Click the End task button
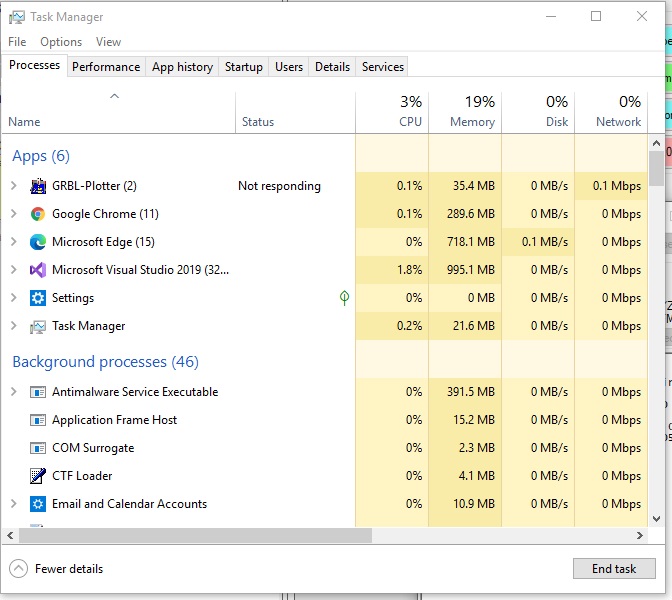 pos(614,569)
